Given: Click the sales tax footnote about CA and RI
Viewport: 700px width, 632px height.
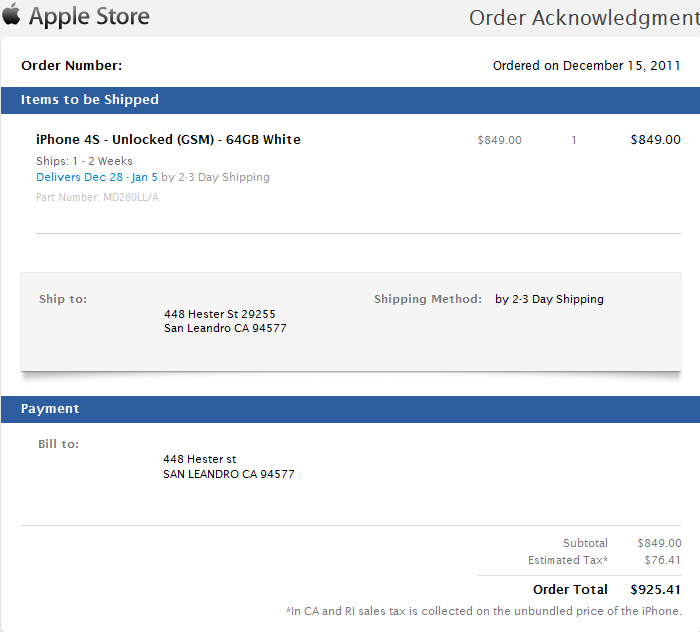Looking at the screenshot, I should click(x=483, y=611).
